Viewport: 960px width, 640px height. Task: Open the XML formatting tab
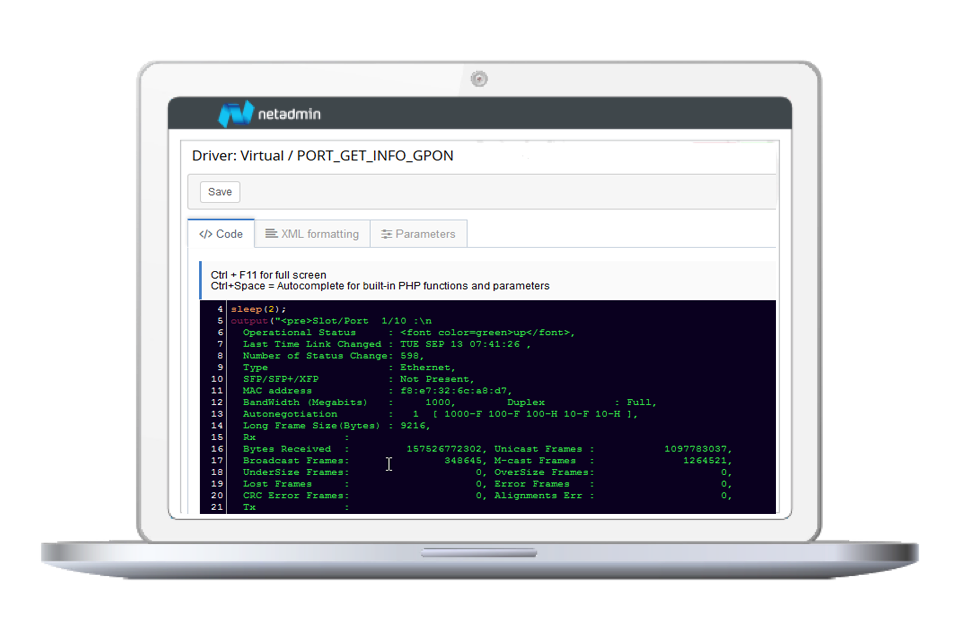pos(312,234)
